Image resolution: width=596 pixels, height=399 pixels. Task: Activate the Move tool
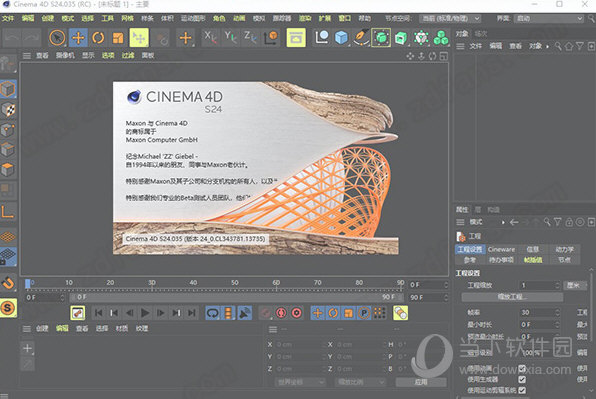point(78,38)
